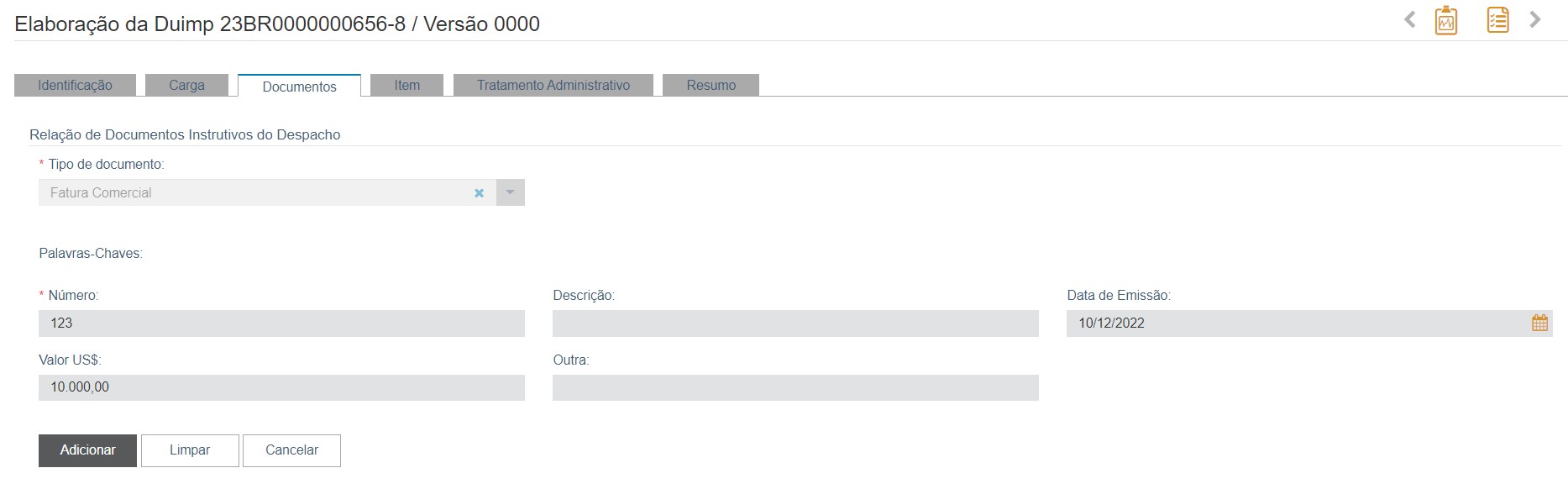Click the clipboard chart diagnostic icon

tap(1445, 20)
